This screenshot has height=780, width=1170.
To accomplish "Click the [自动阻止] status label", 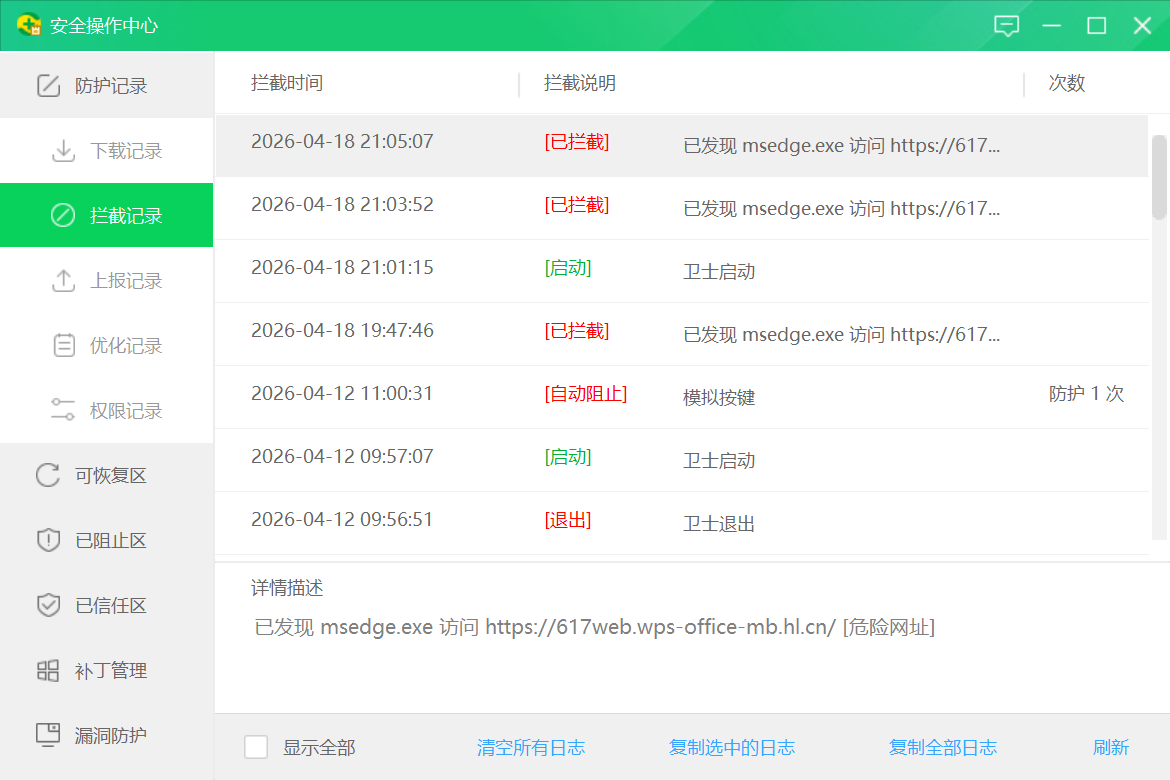I will [x=586, y=393].
